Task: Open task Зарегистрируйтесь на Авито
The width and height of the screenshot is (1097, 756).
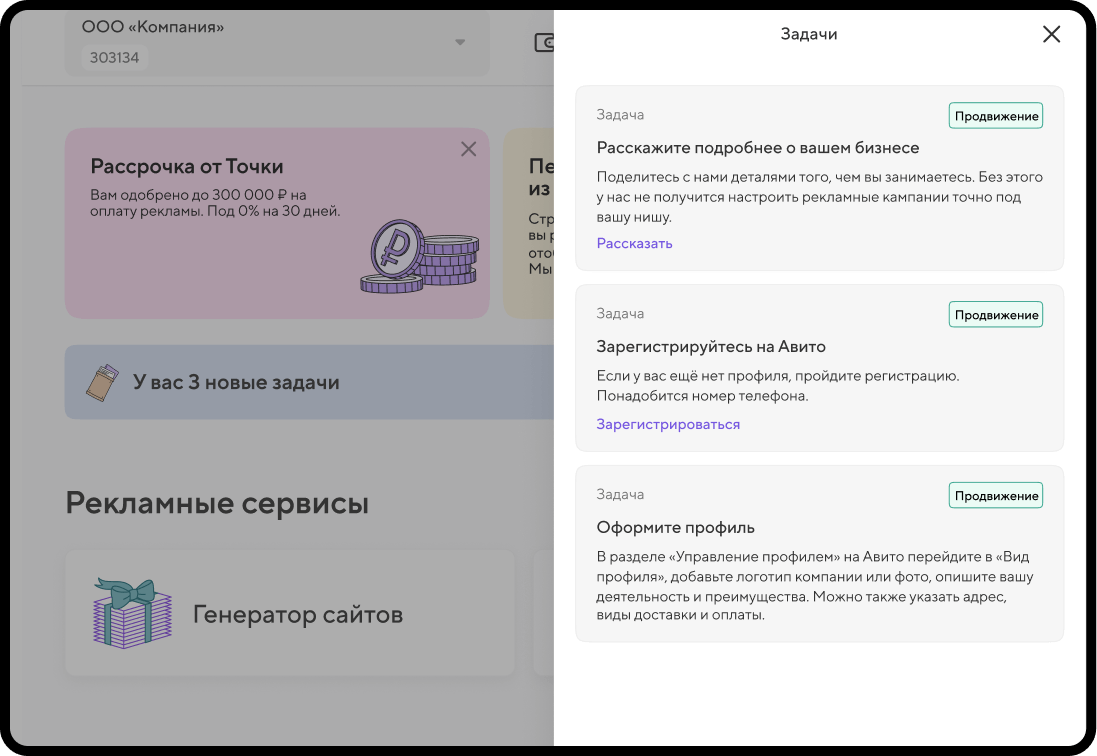Action: pyautogui.click(x=820, y=367)
